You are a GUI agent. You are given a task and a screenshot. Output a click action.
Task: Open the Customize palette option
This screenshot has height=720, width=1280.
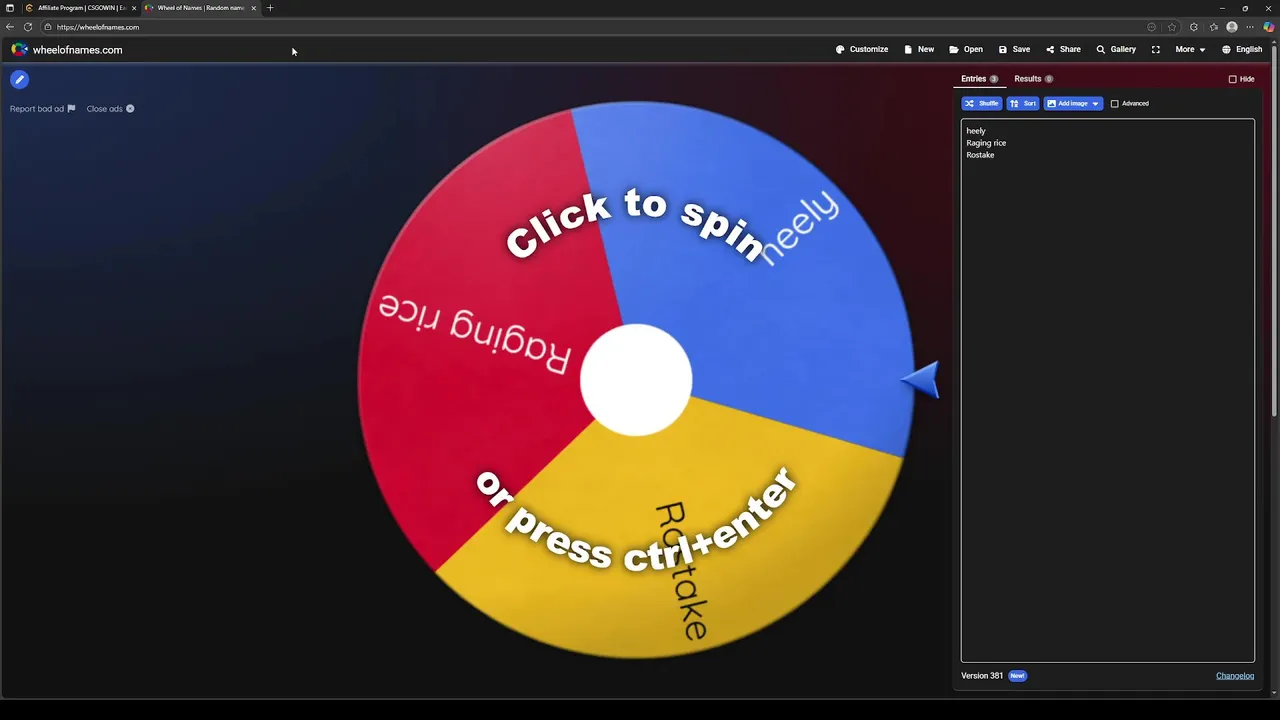pyautogui.click(x=862, y=49)
